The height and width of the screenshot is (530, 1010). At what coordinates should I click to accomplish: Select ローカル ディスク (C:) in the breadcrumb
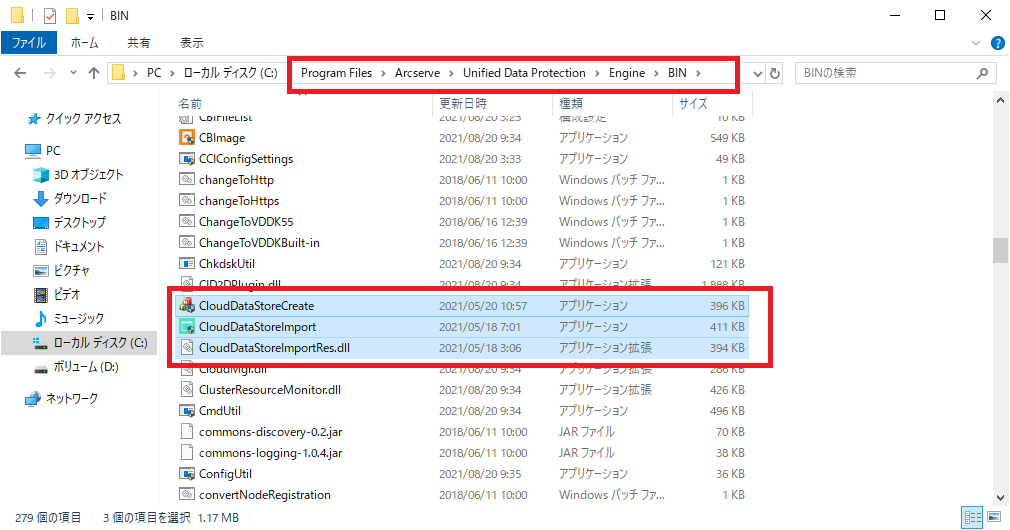pyautogui.click(x=230, y=73)
